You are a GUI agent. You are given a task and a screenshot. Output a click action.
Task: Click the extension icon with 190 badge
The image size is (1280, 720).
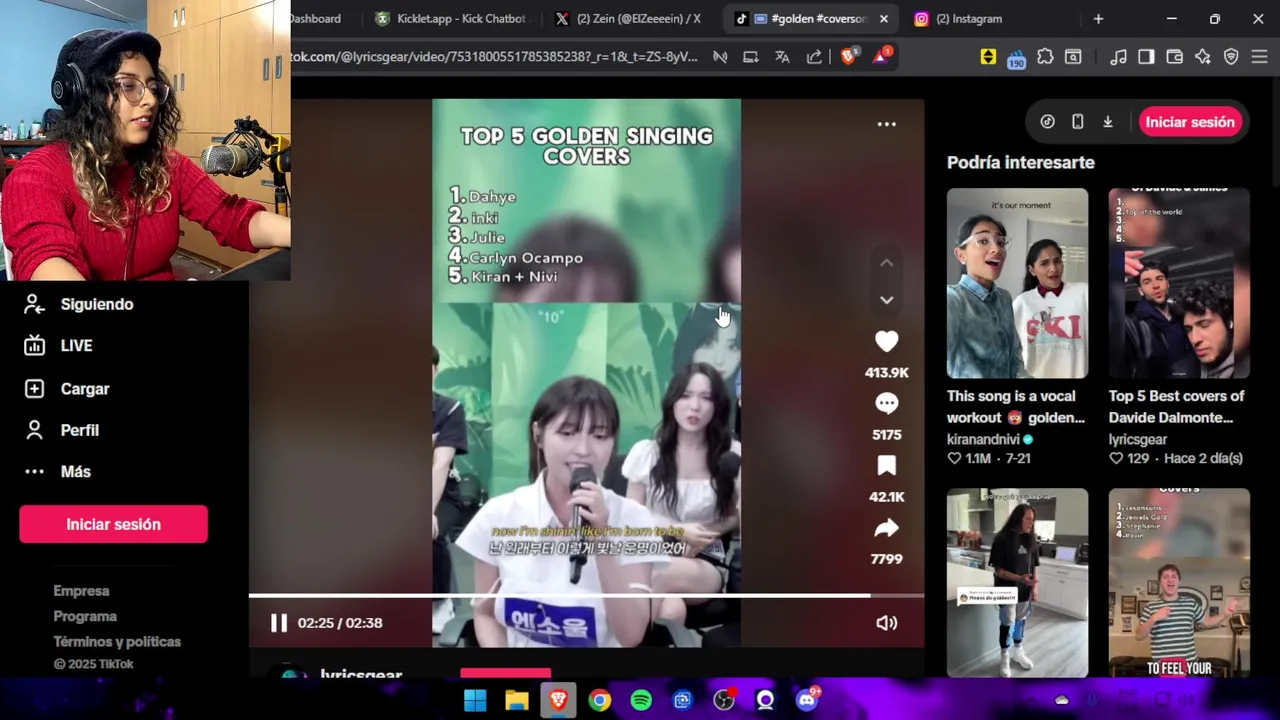pos(1016,58)
